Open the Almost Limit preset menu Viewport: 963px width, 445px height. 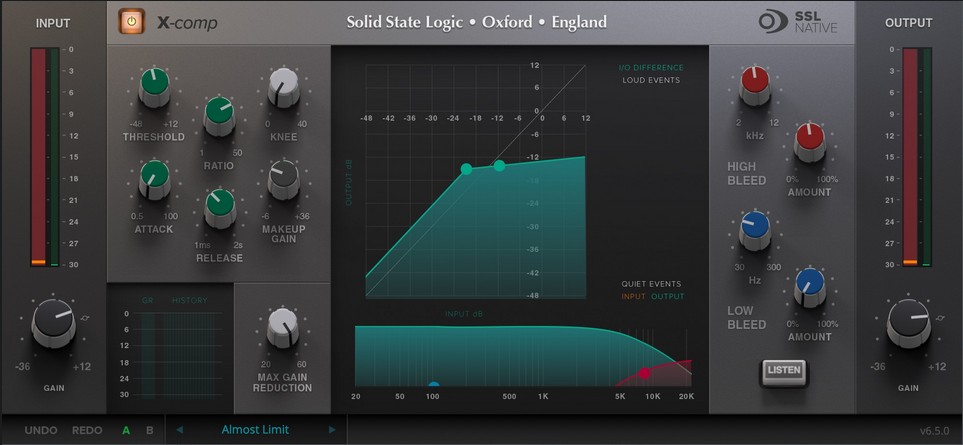pyautogui.click(x=255, y=430)
